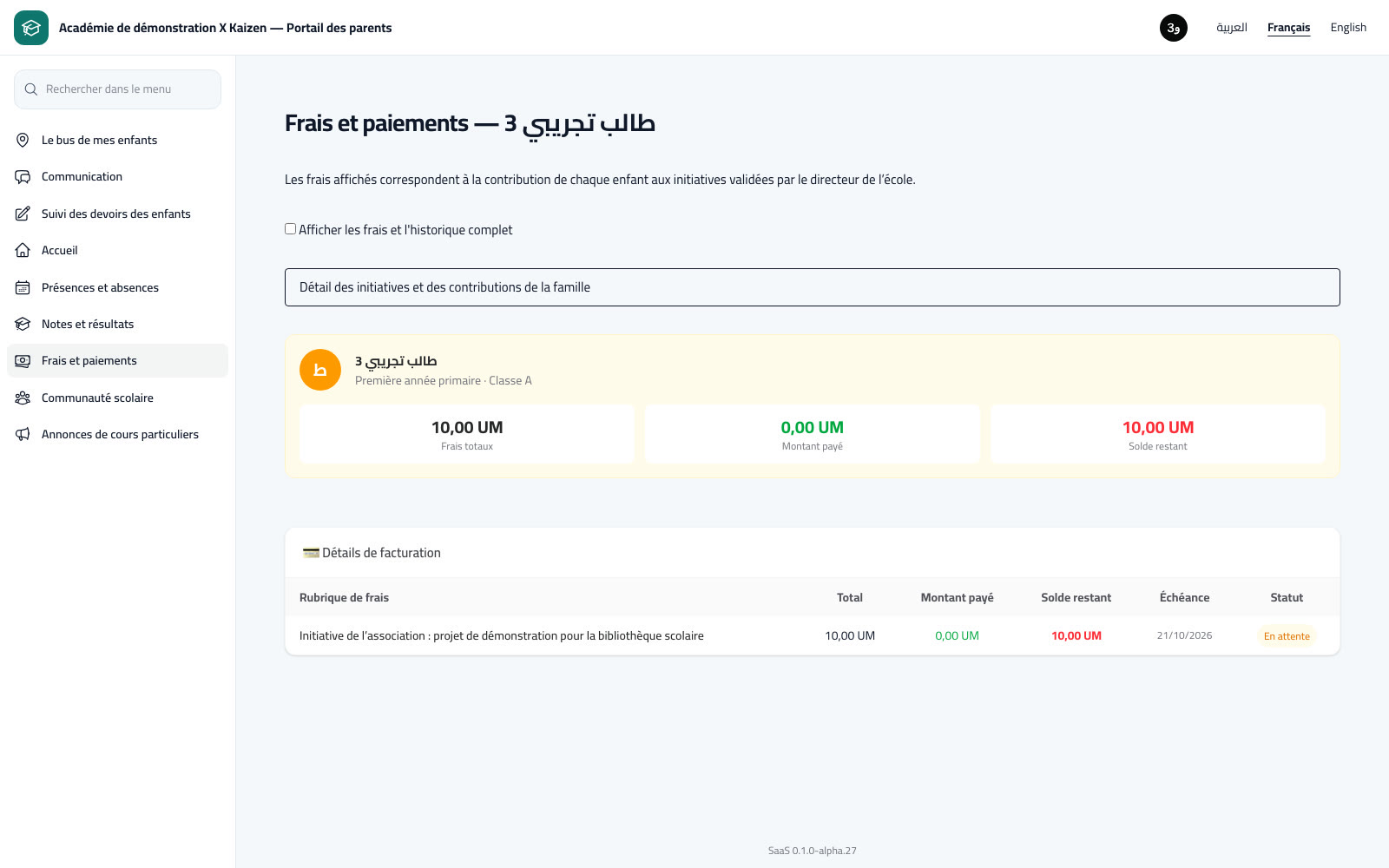Open Suivi des devoirs des enfants

click(116, 214)
